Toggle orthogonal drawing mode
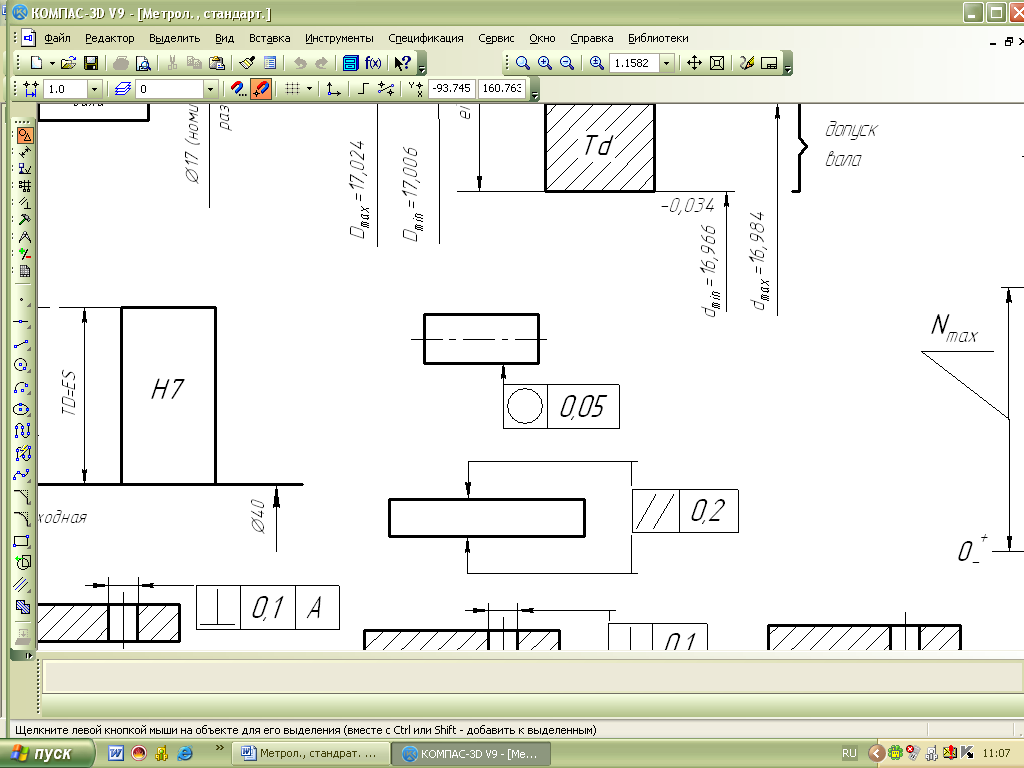This screenshot has width=1024, height=768. (364, 89)
